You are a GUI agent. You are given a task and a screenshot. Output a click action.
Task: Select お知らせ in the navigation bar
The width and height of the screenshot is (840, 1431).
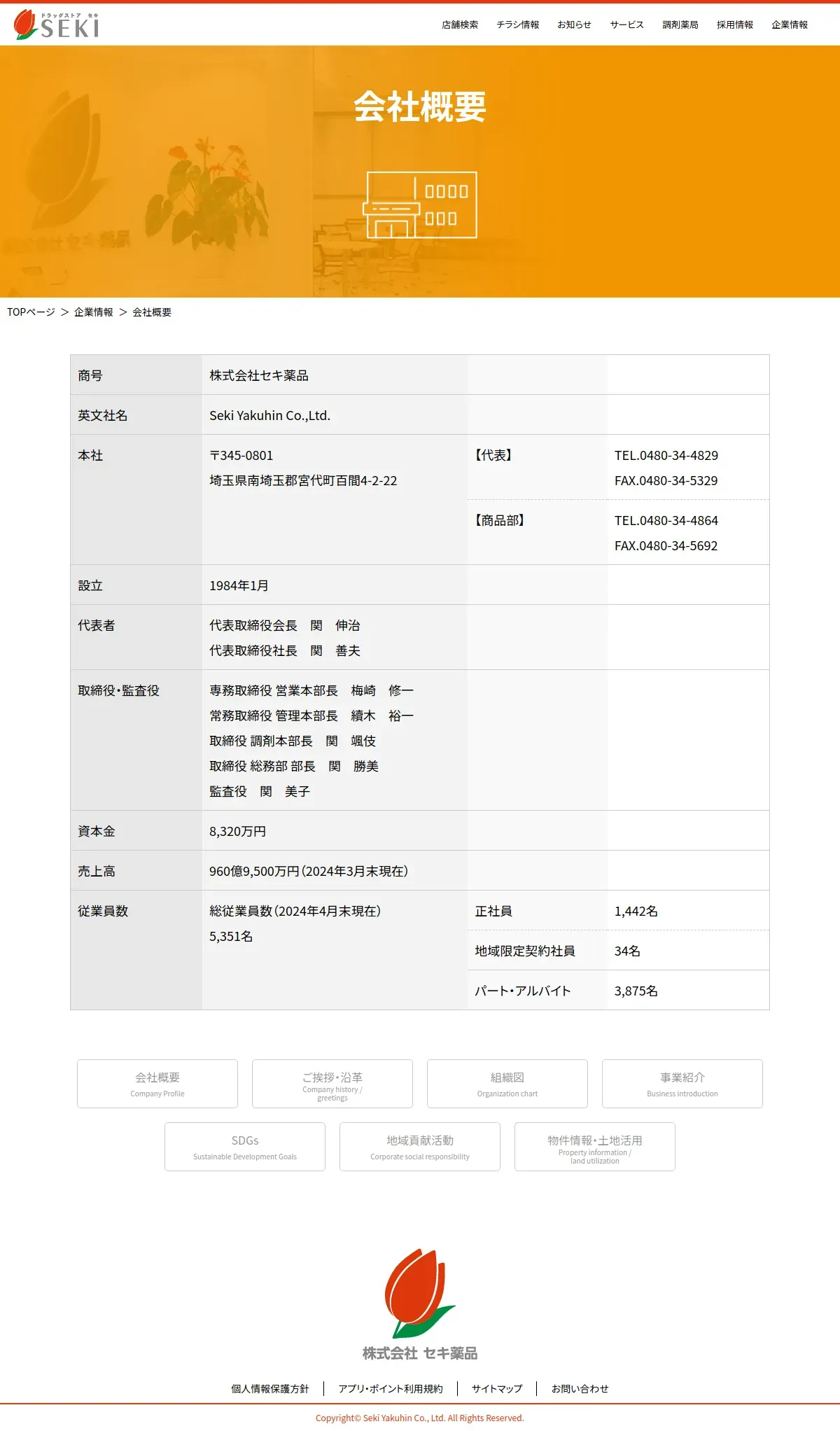[x=574, y=25]
